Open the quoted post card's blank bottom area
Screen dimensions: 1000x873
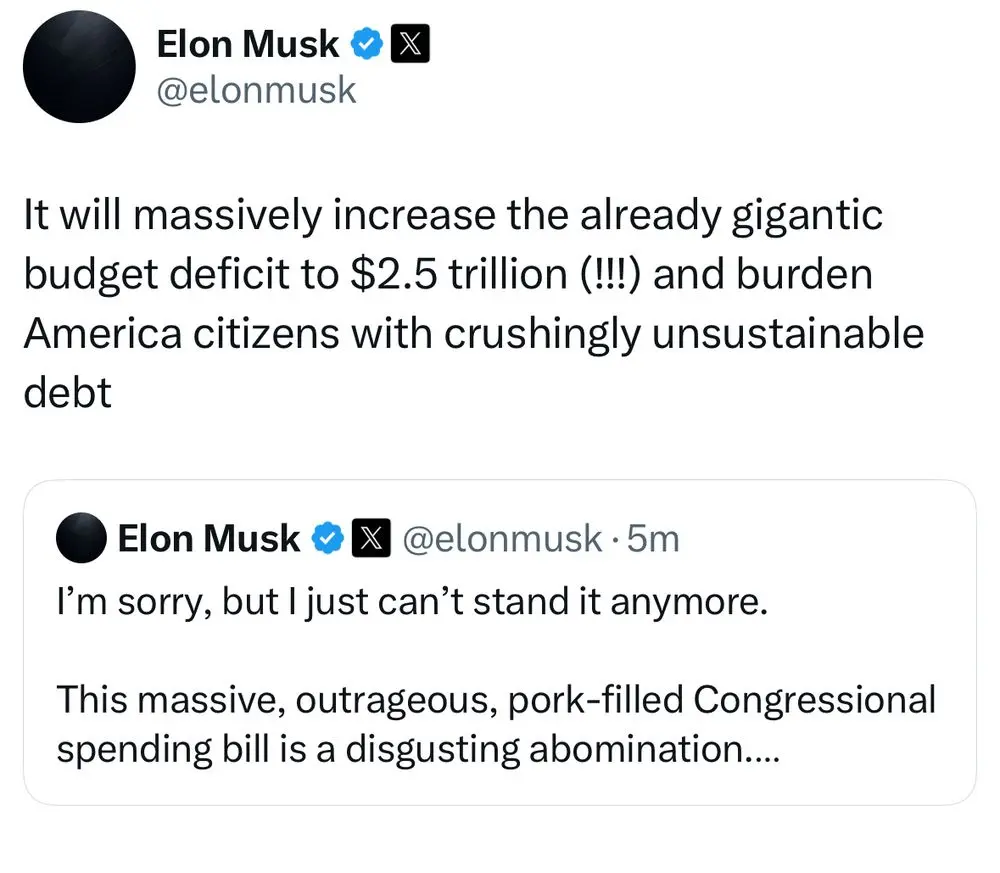(498, 785)
